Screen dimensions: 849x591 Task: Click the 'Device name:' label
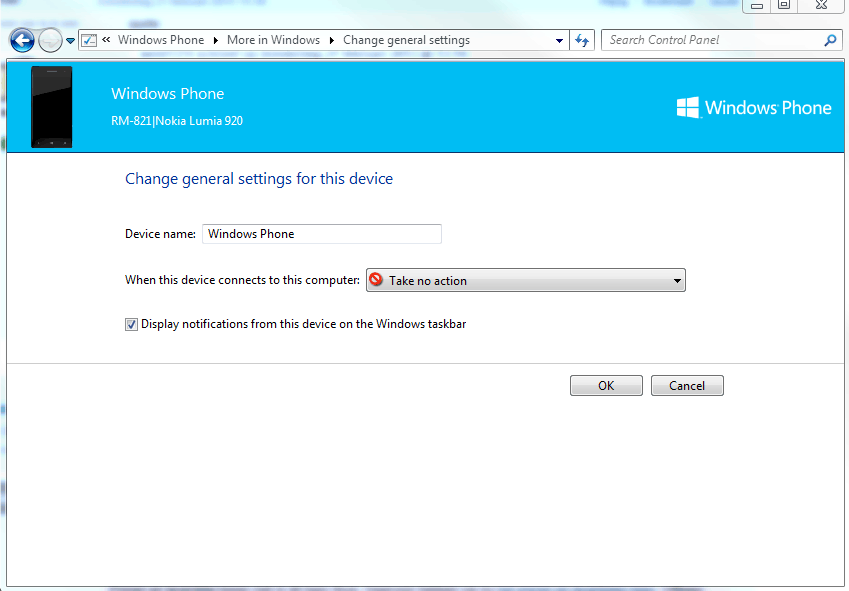pyautogui.click(x=160, y=234)
